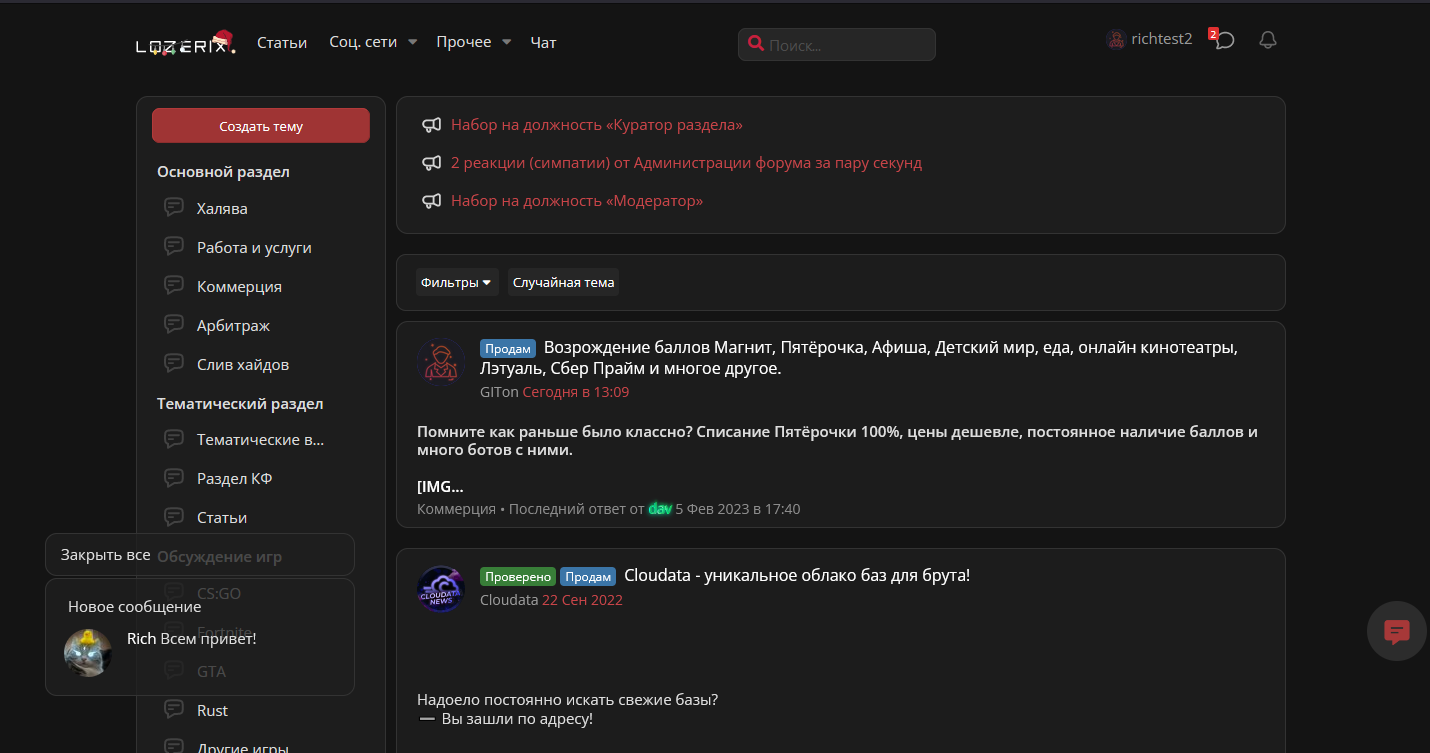Click the search magnifier icon
This screenshot has width=1430, height=753.
pyautogui.click(x=756, y=45)
